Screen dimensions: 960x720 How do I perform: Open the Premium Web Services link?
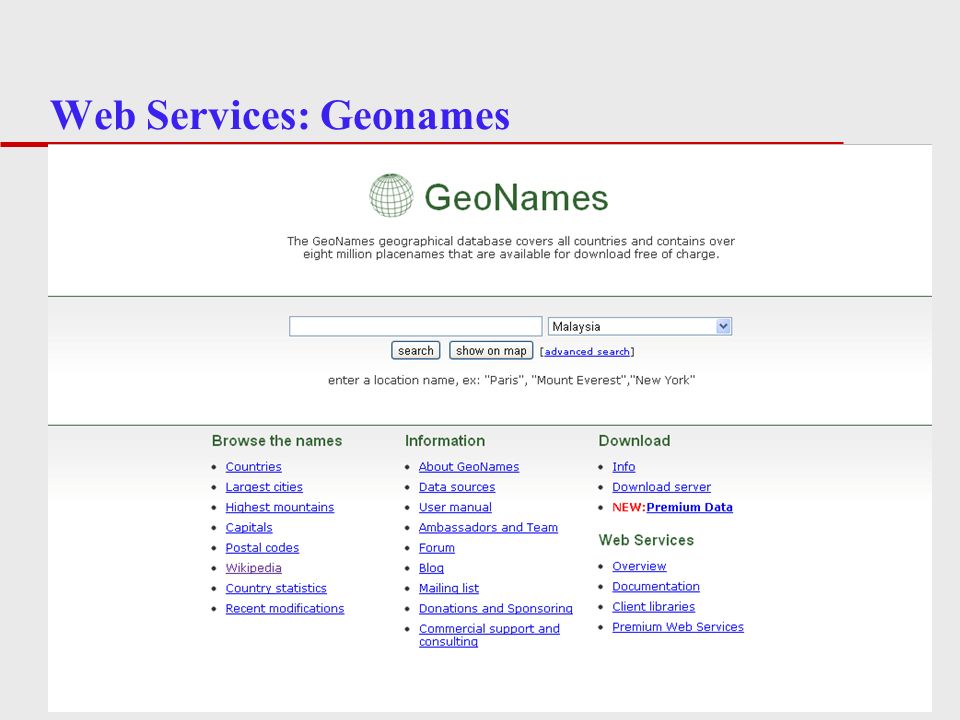pos(678,626)
